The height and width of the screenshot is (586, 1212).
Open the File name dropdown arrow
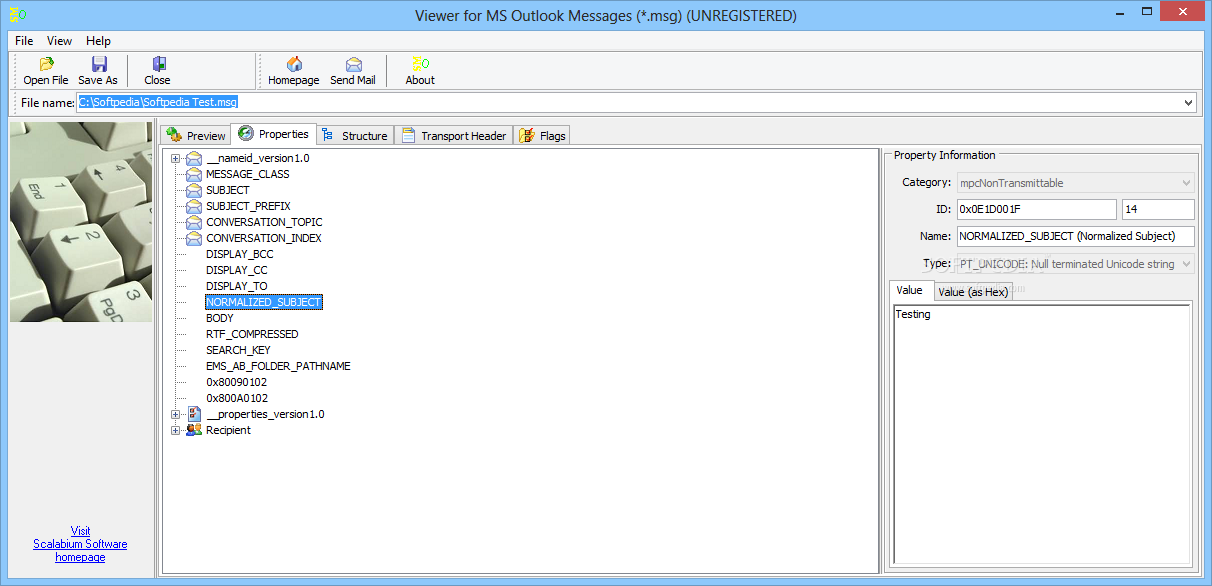[x=1188, y=102]
